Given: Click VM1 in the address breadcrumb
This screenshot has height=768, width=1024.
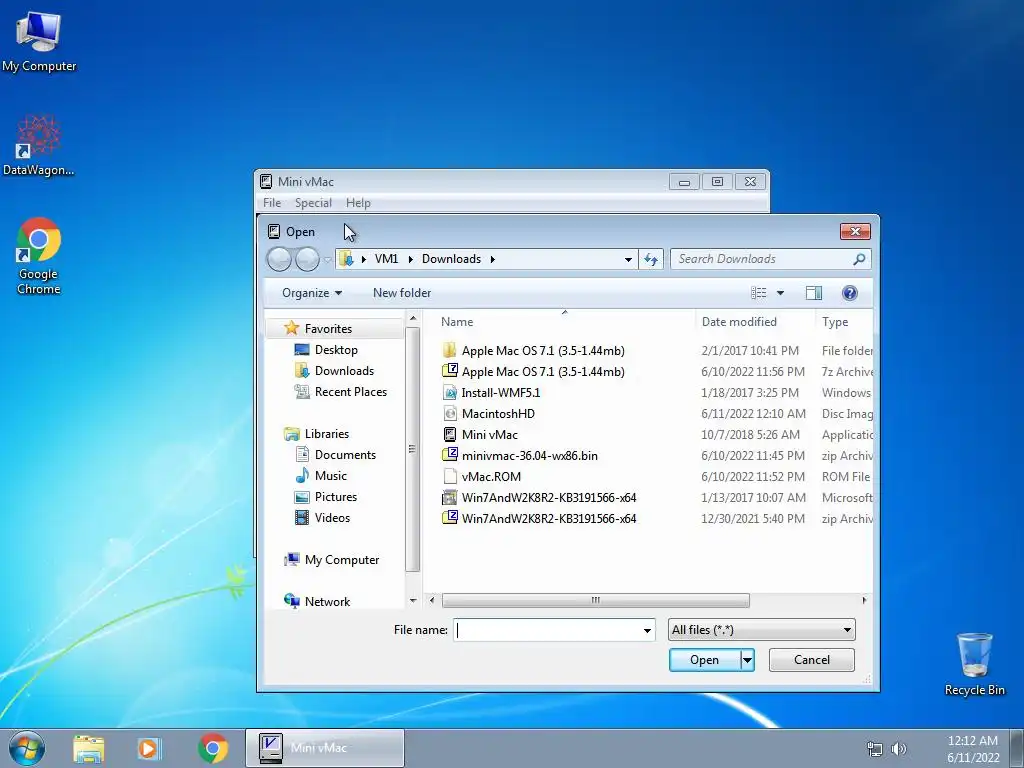Looking at the screenshot, I should tap(387, 259).
